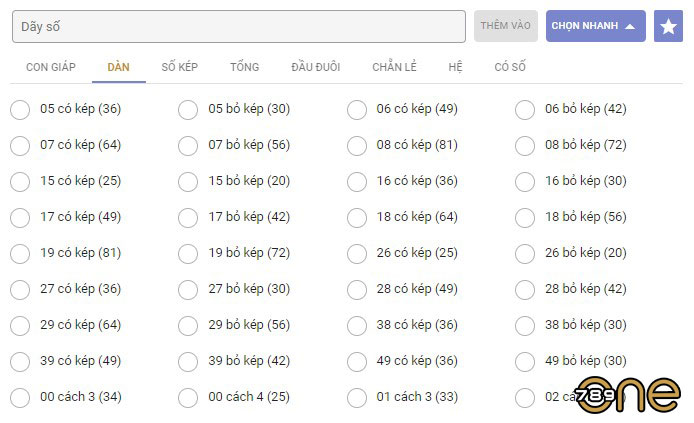Click the THÊM VÀO button
This screenshot has height=423, width=694.
click(x=505, y=26)
